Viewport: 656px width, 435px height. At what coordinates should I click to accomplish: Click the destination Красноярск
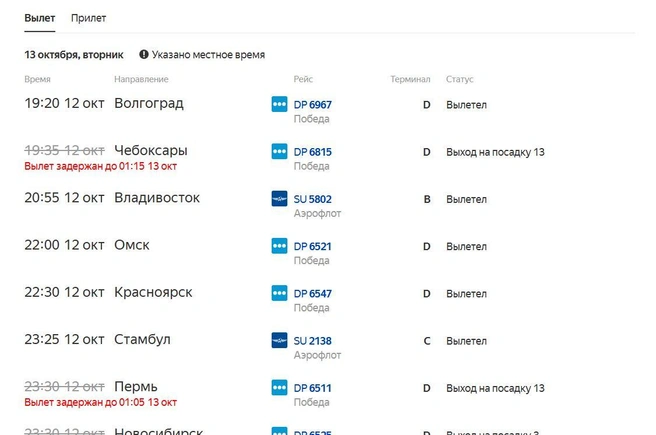pos(153,292)
